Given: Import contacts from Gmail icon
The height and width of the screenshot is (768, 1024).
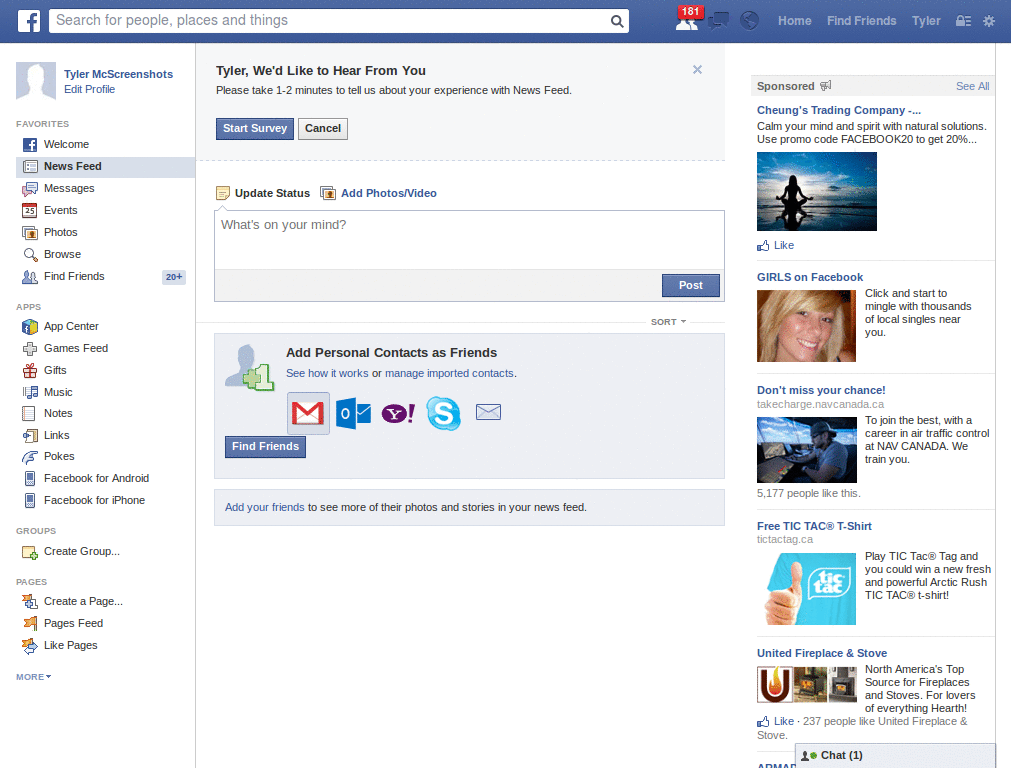Looking at the screenshot, I should (308, 413).
